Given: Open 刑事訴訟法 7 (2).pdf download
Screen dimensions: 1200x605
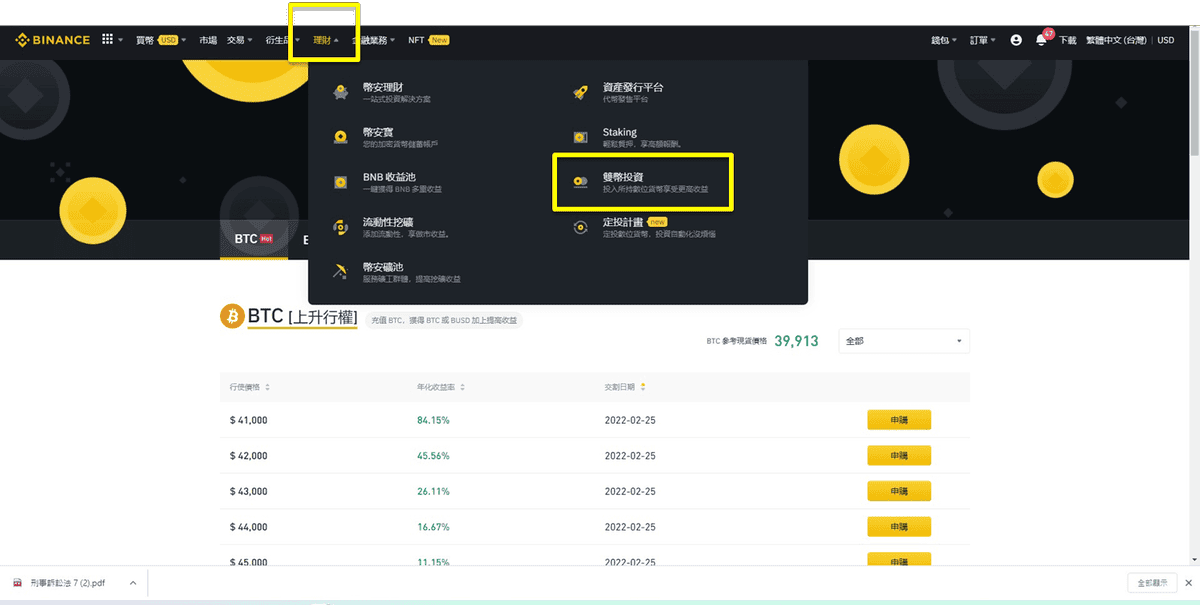Looking at the screenshot, I should click(x=68, y=582).
